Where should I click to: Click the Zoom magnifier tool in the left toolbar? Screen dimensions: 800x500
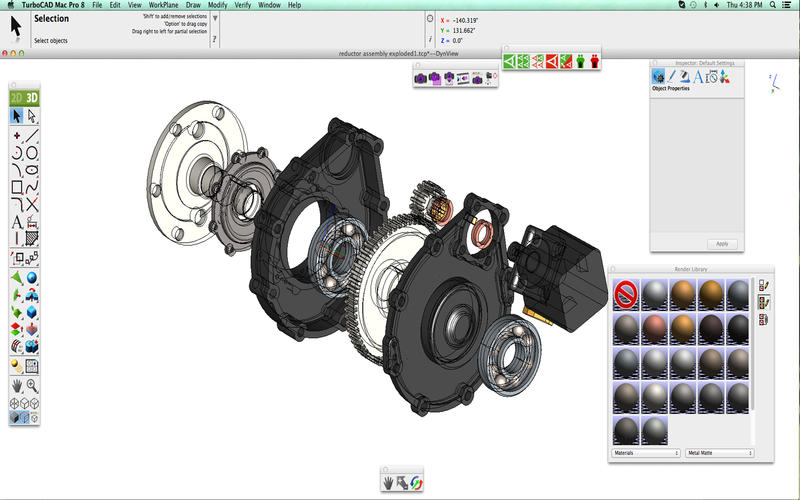(x=32, y=385)
